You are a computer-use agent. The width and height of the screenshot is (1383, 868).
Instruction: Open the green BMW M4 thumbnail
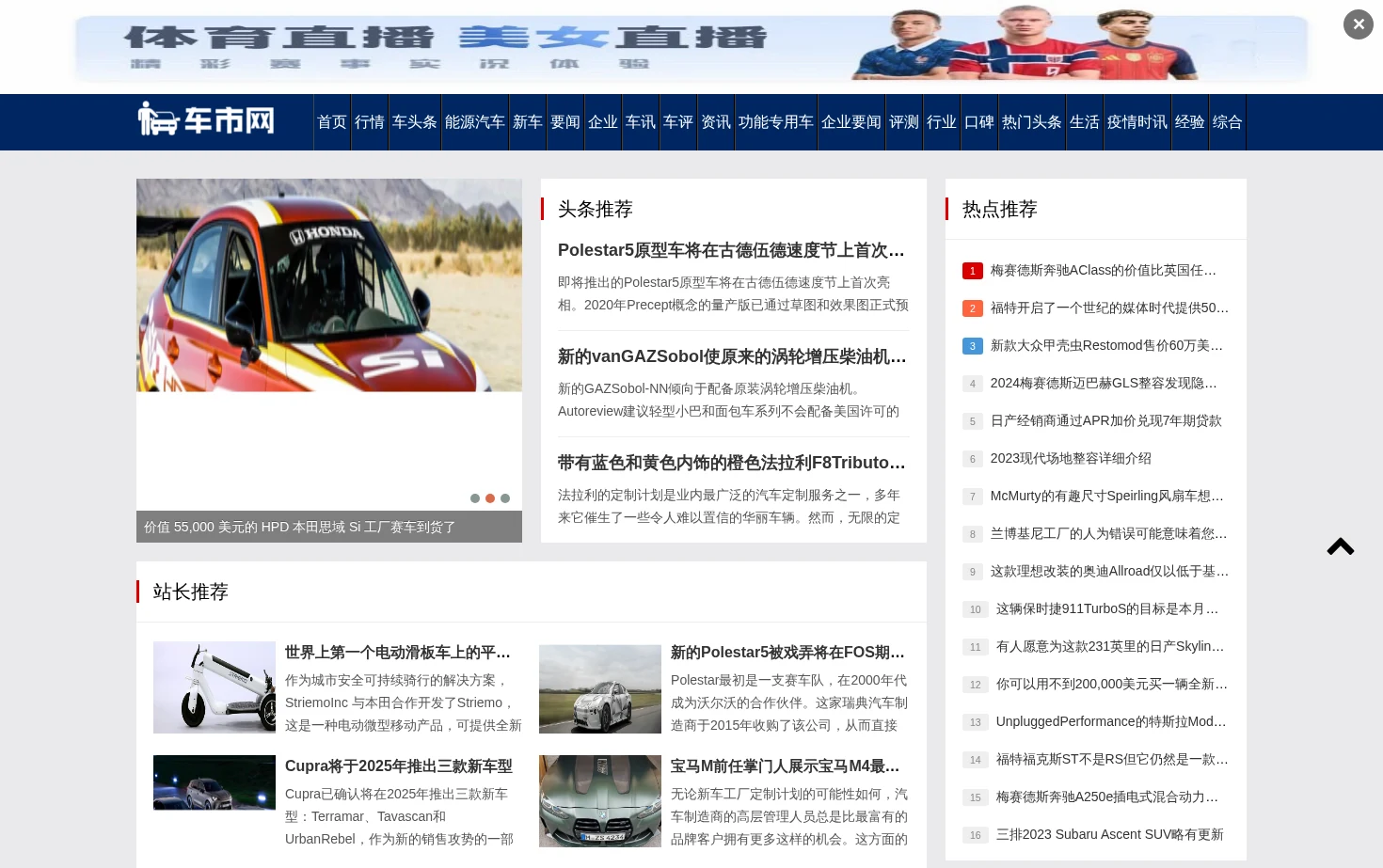tap(600, 801)
